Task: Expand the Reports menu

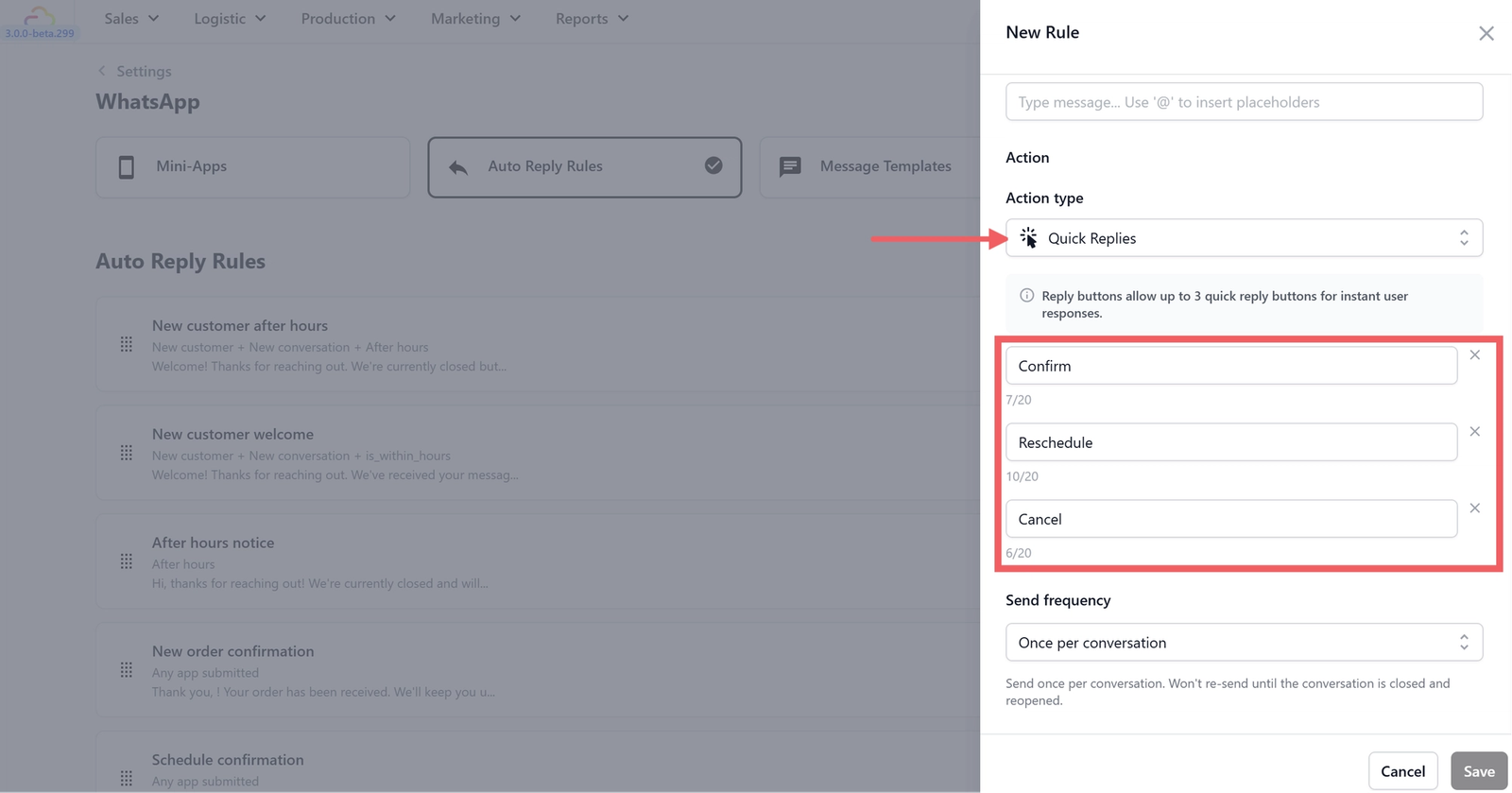Action: click(x=592, y=19)
